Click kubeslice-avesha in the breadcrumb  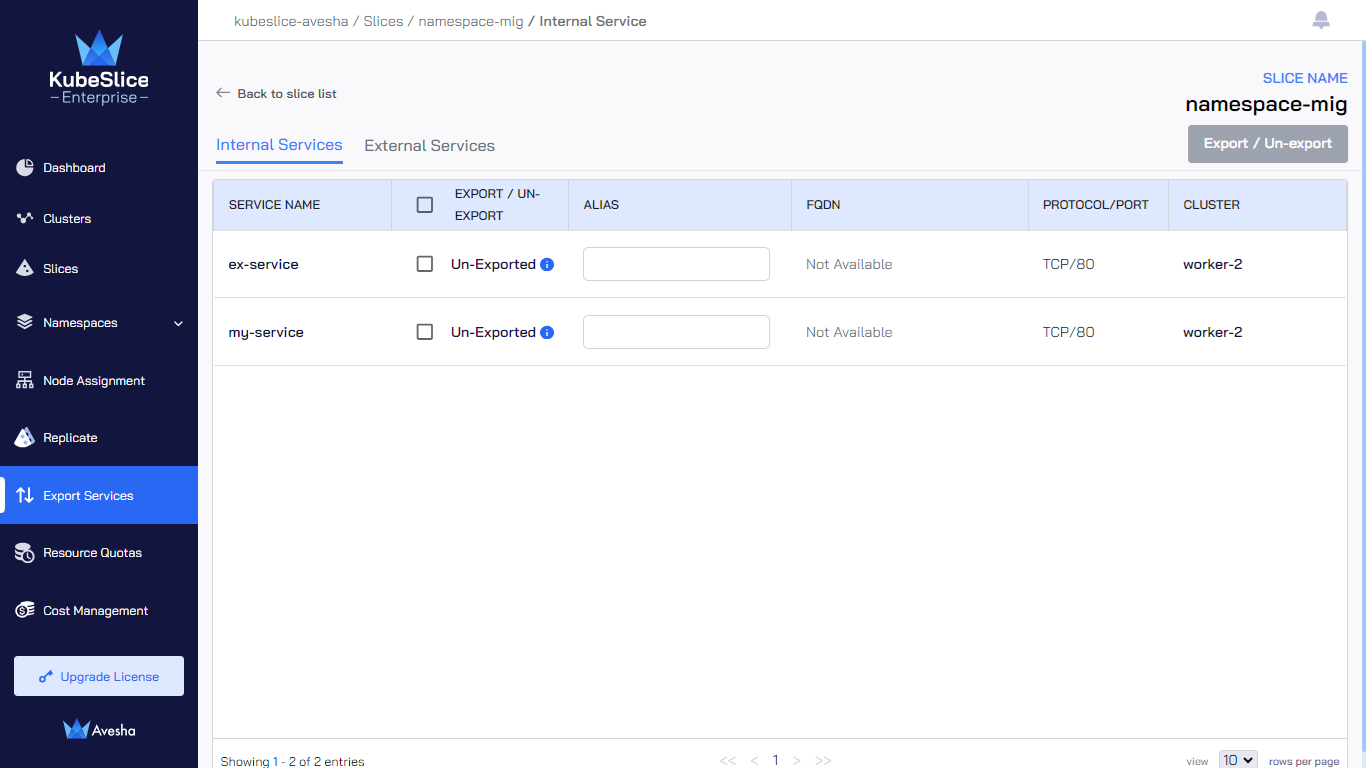pos(291,21)
